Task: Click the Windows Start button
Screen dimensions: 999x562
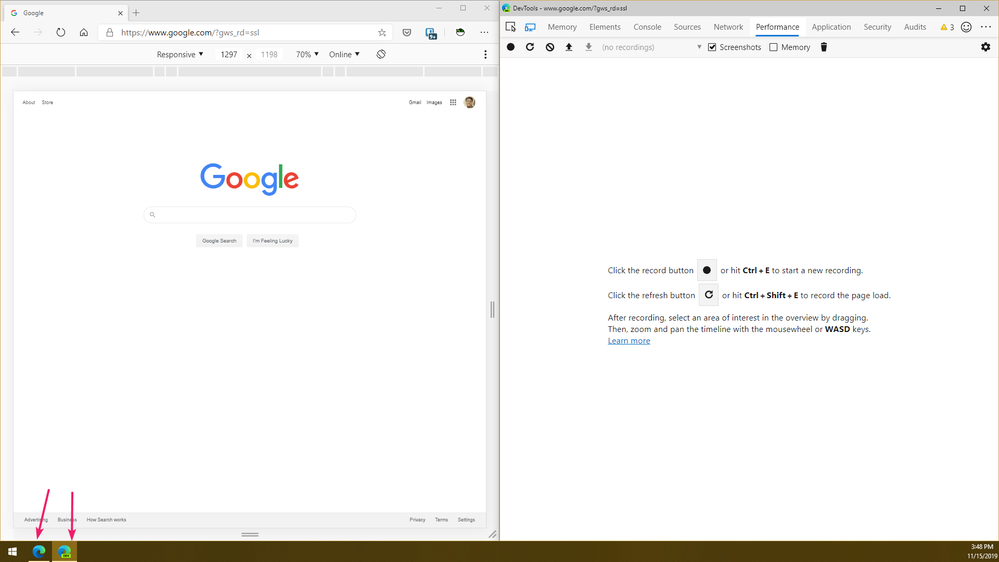Action: click(12, 552)
